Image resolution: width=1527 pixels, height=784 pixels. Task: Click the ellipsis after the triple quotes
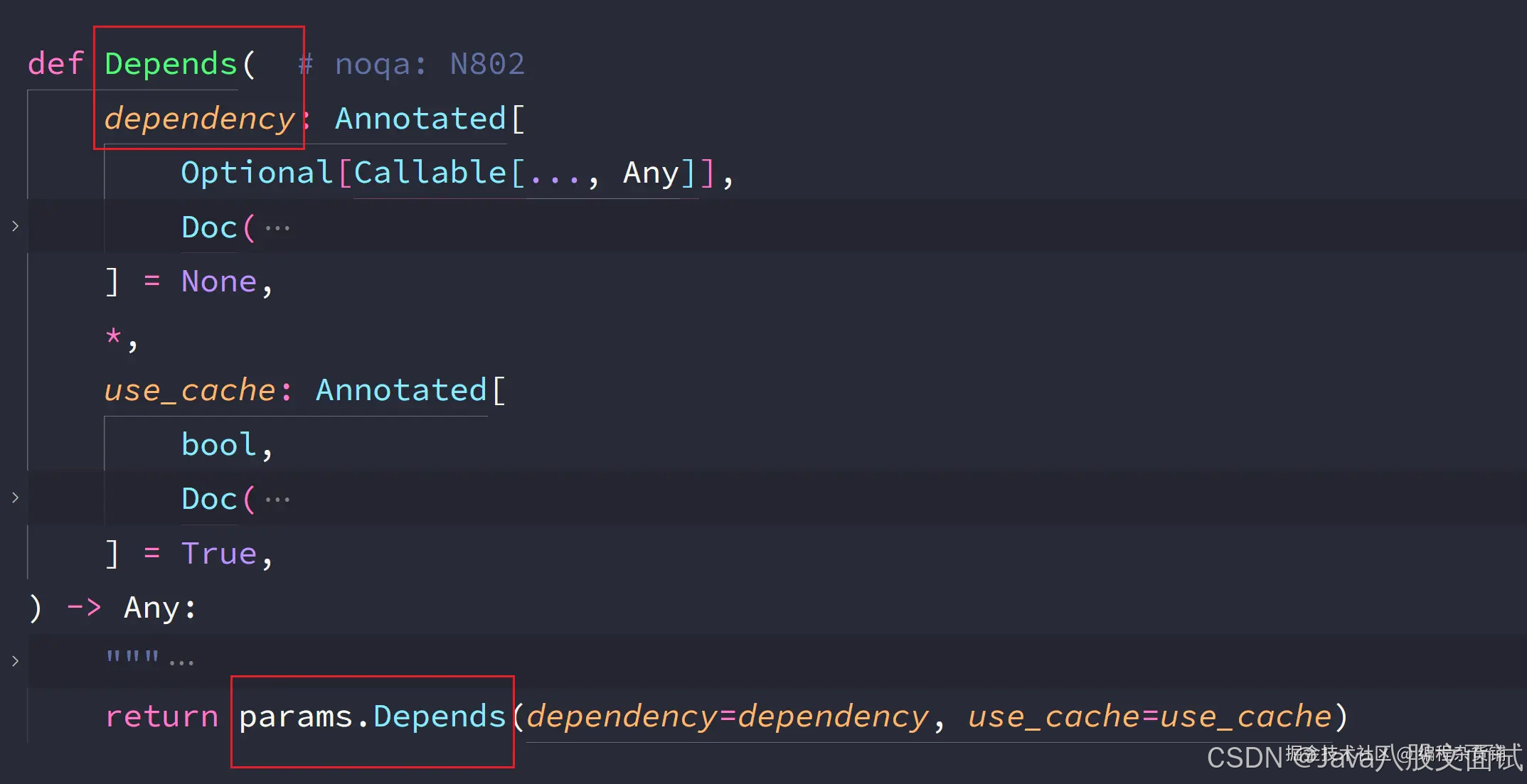(181, 662)
